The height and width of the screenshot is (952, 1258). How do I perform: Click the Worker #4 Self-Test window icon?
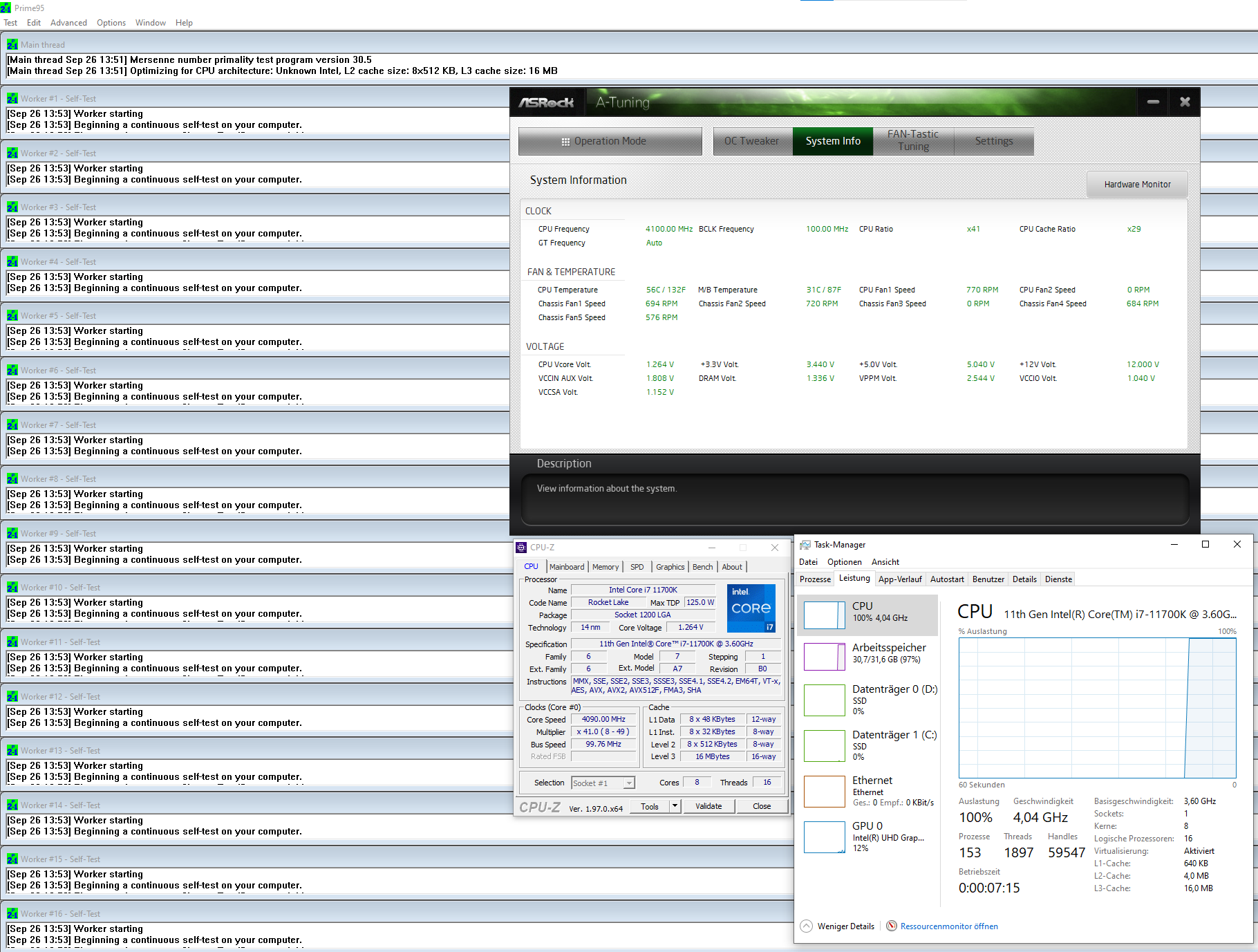pos(12,261)
